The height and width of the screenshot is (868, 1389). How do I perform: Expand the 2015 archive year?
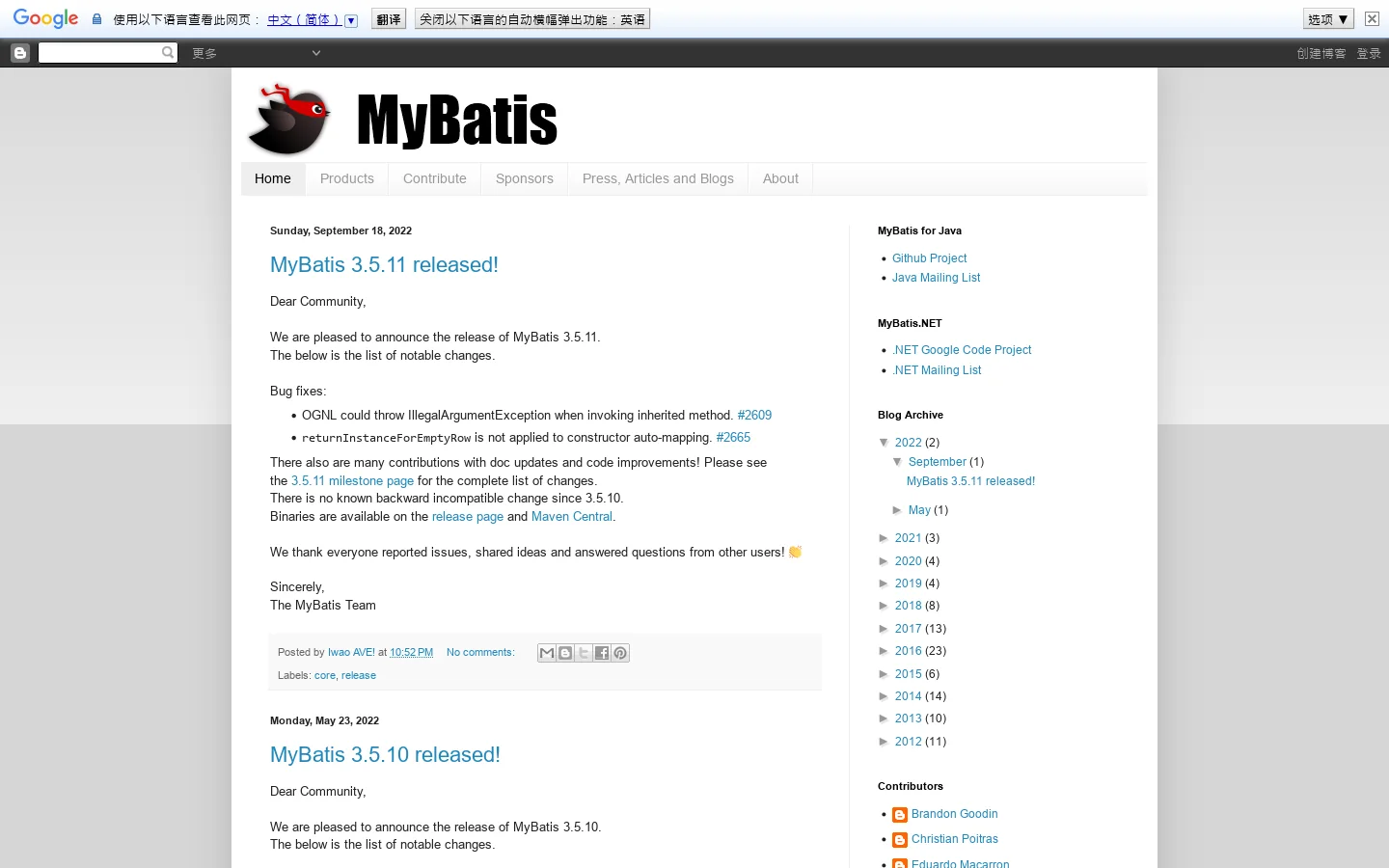point(885,674)
